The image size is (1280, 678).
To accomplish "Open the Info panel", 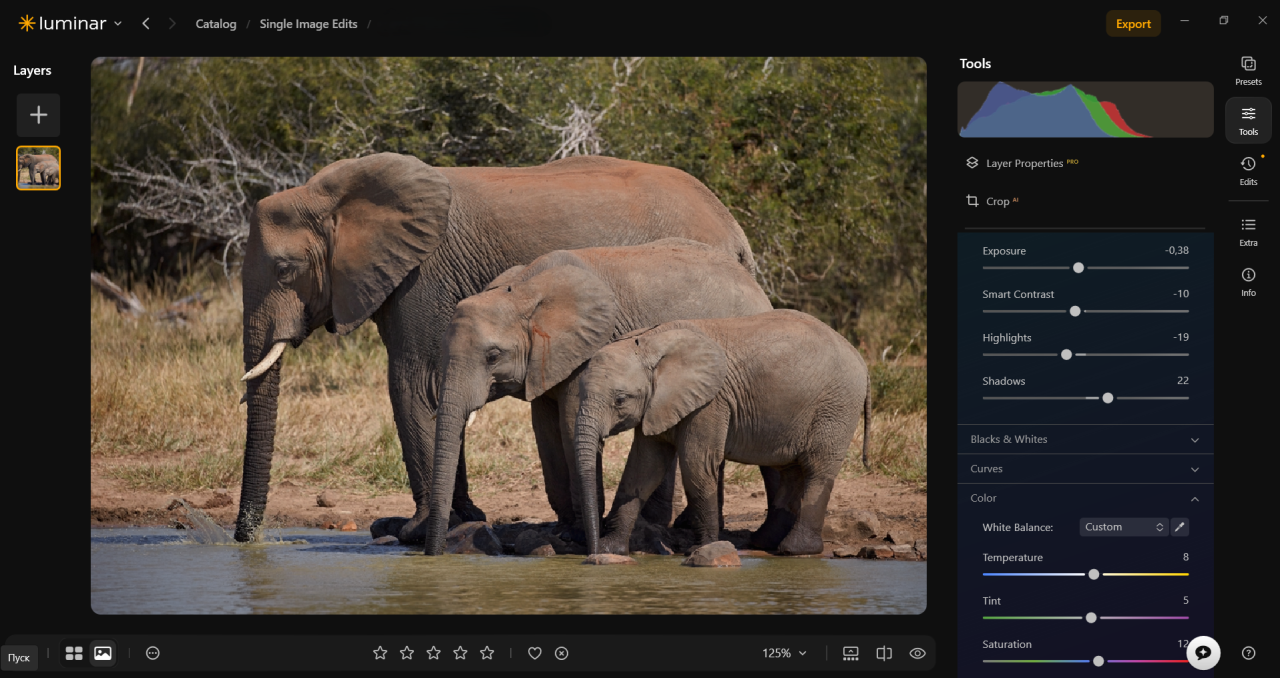I will point(1248,281).
